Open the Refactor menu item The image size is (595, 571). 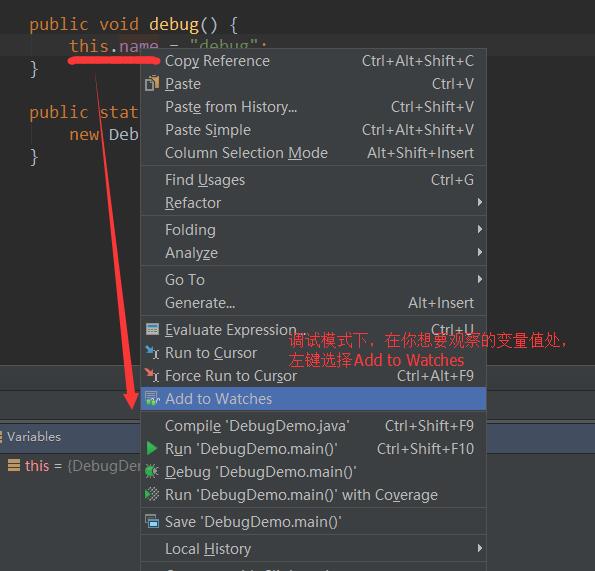(x=313, y=203)
